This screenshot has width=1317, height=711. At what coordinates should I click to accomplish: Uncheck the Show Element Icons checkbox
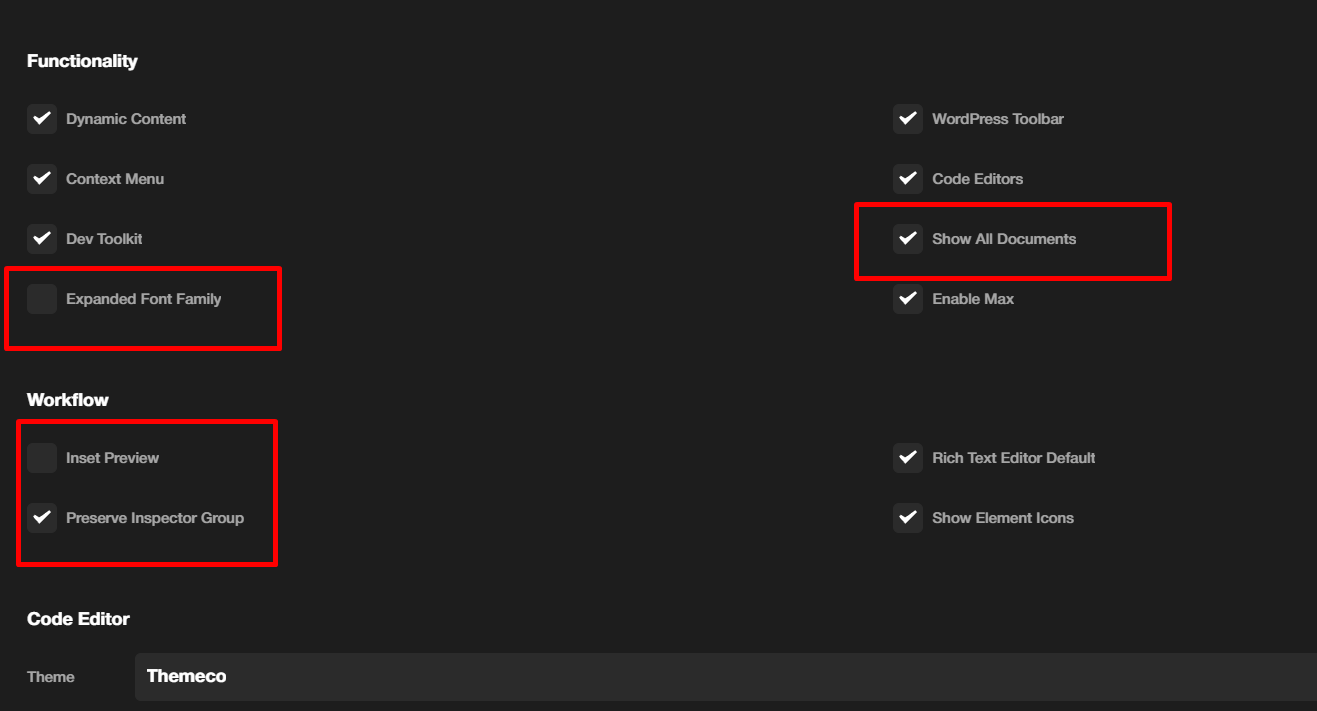[x=908, y=518]
